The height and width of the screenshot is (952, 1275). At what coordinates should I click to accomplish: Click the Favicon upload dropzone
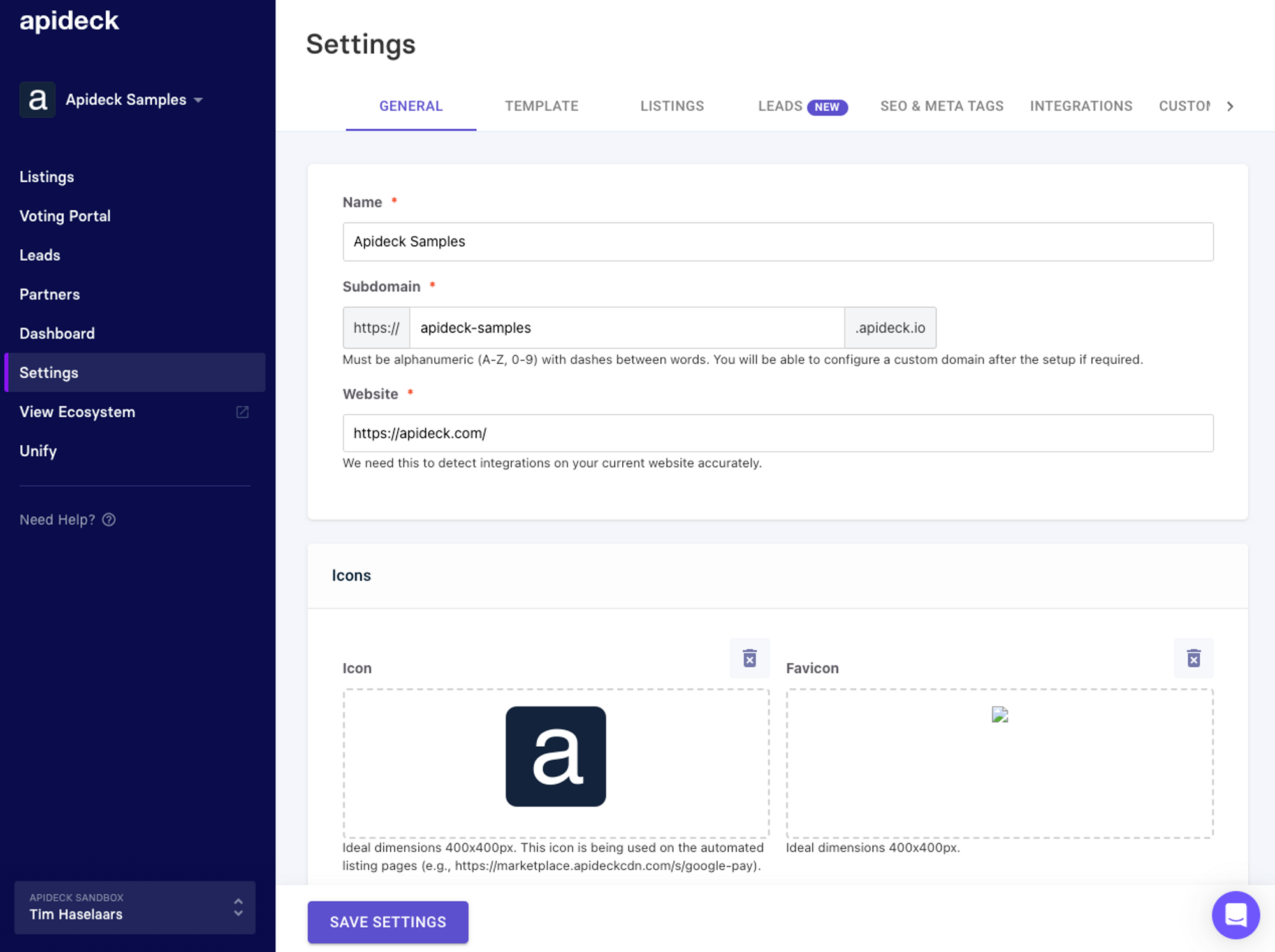[x=1000, y=763]
